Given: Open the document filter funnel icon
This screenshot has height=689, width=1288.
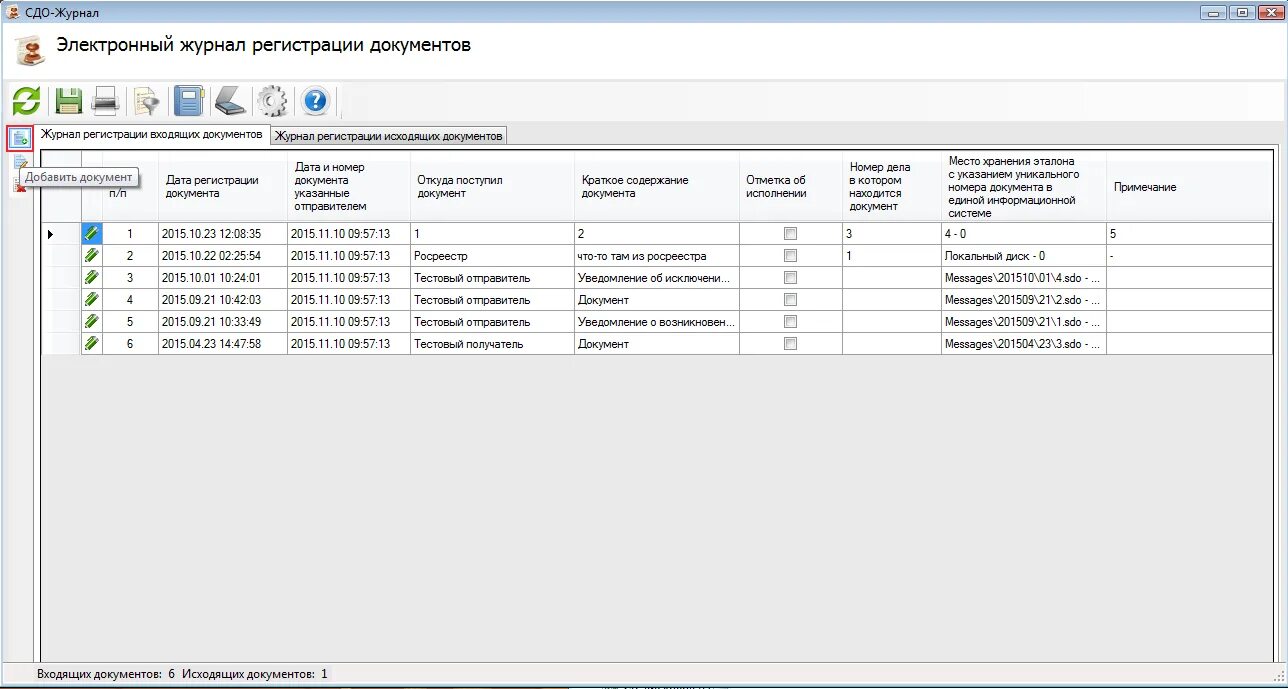Looking at the screenshot, I should (147, 101).
